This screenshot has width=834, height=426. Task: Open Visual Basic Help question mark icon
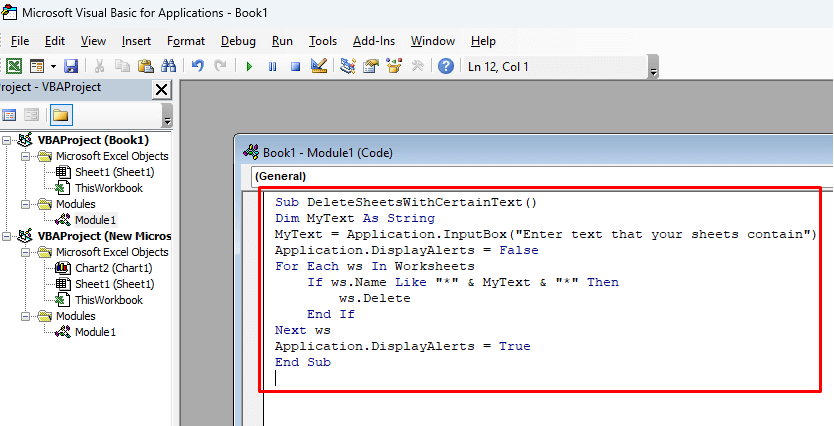click(446, 66)
